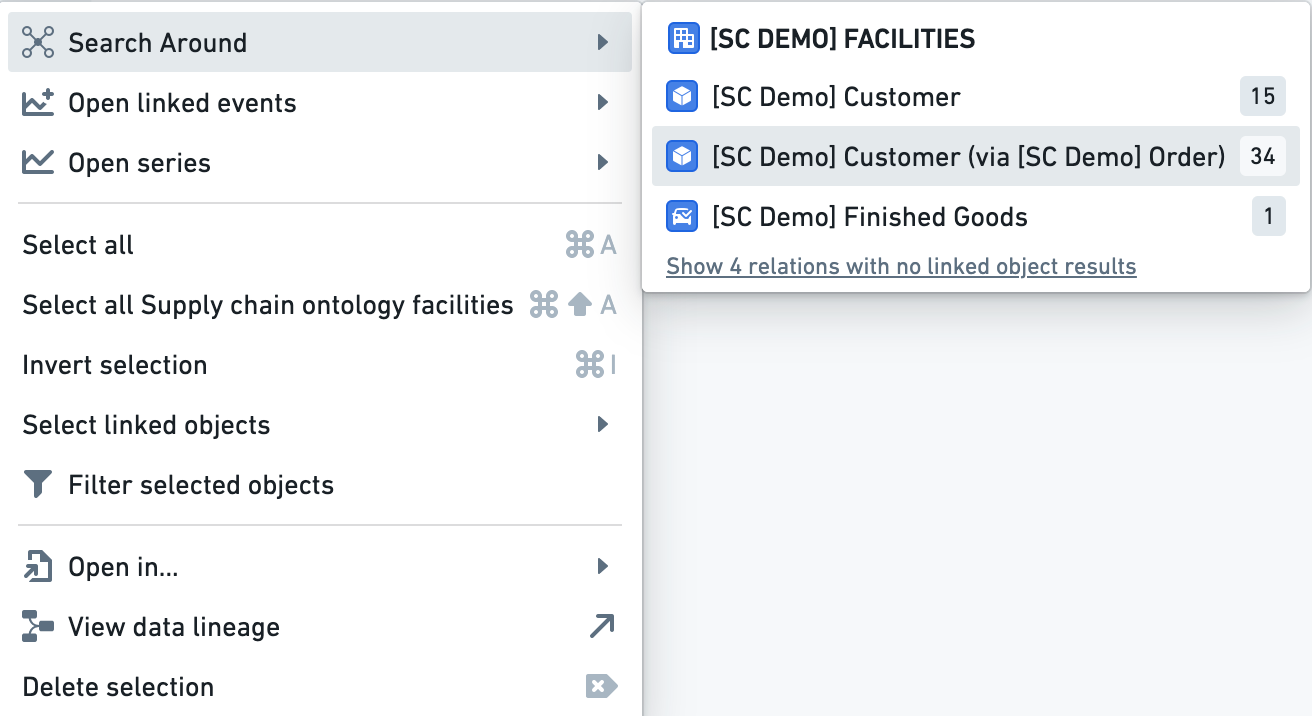Click the View data lineage node icon
Screen dimensions: 1312x716
[x=37, y=627]
